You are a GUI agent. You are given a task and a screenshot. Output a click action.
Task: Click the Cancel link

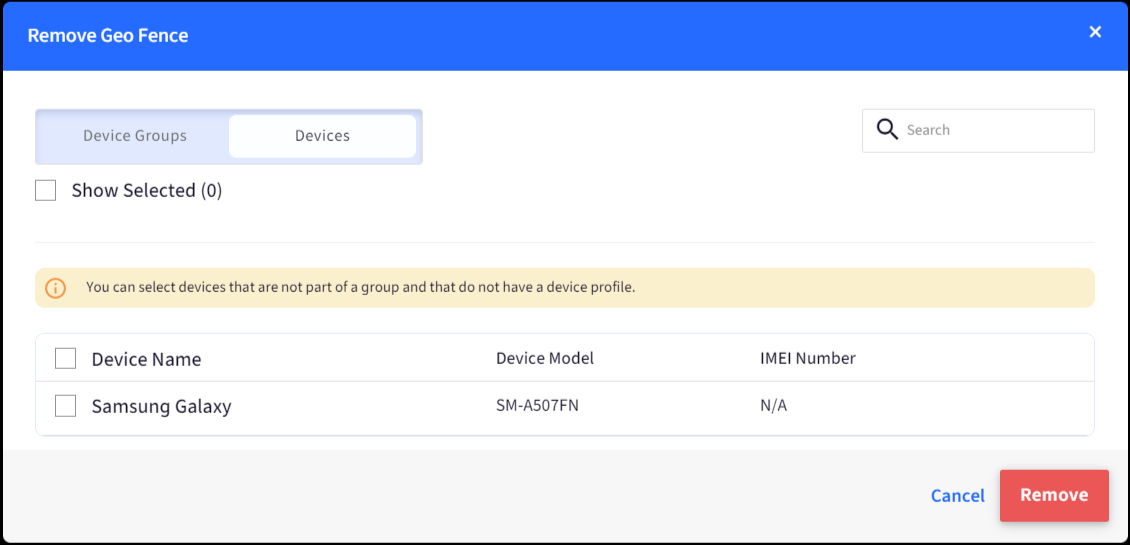point(957,496)
